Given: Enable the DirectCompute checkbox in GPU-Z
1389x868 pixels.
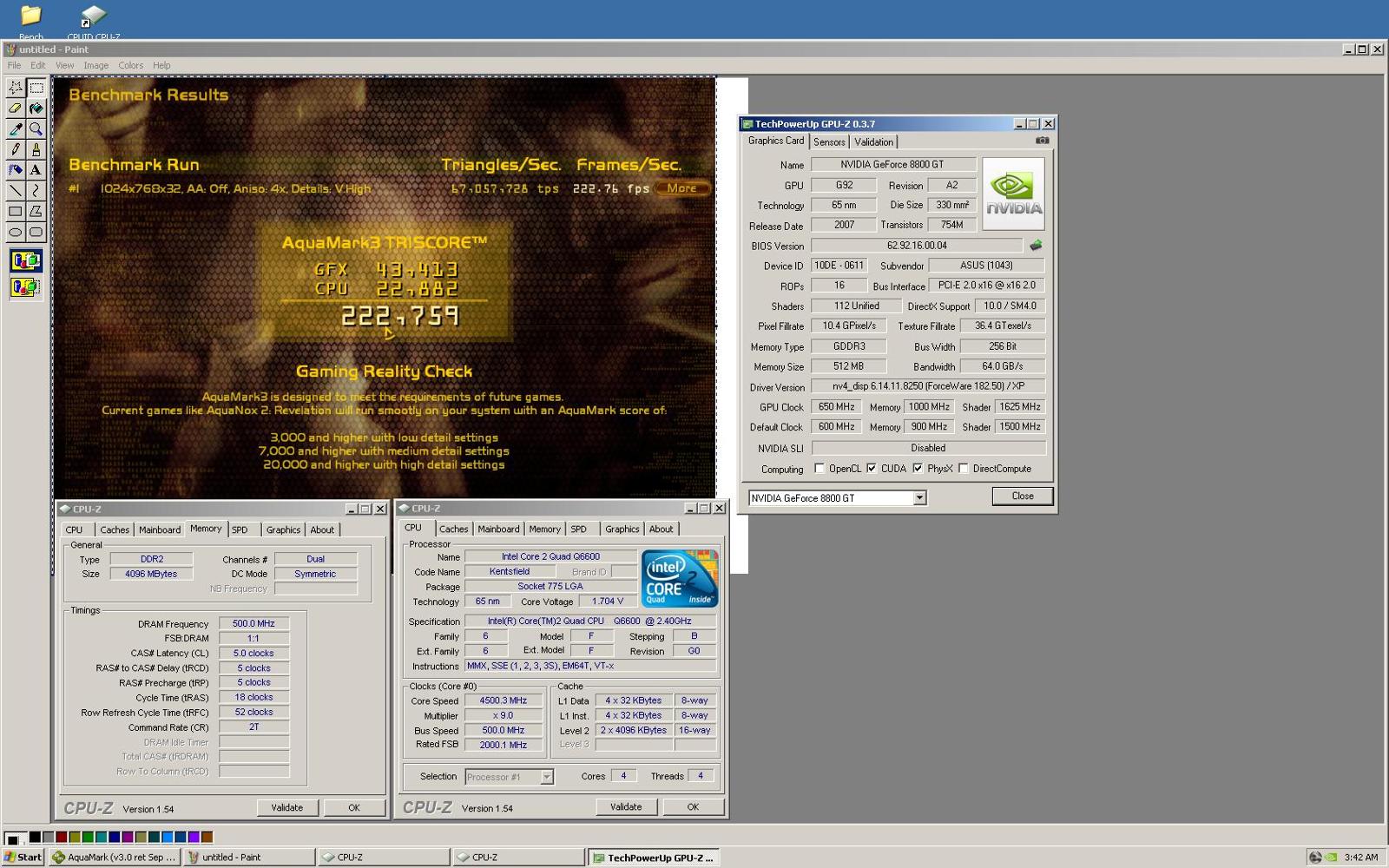Looking at the screenshot, I should (x=964, y=469).
